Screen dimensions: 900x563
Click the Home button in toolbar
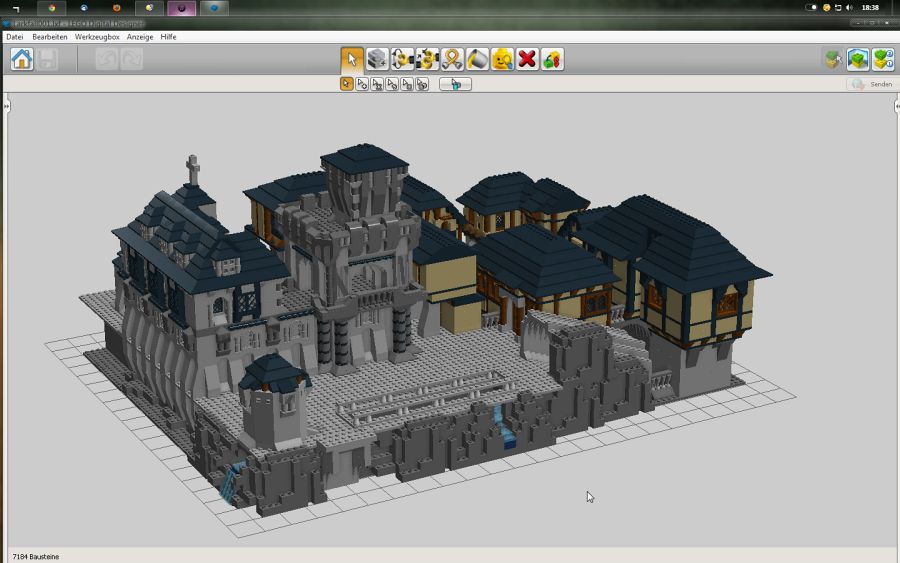(x=22, y=59)
